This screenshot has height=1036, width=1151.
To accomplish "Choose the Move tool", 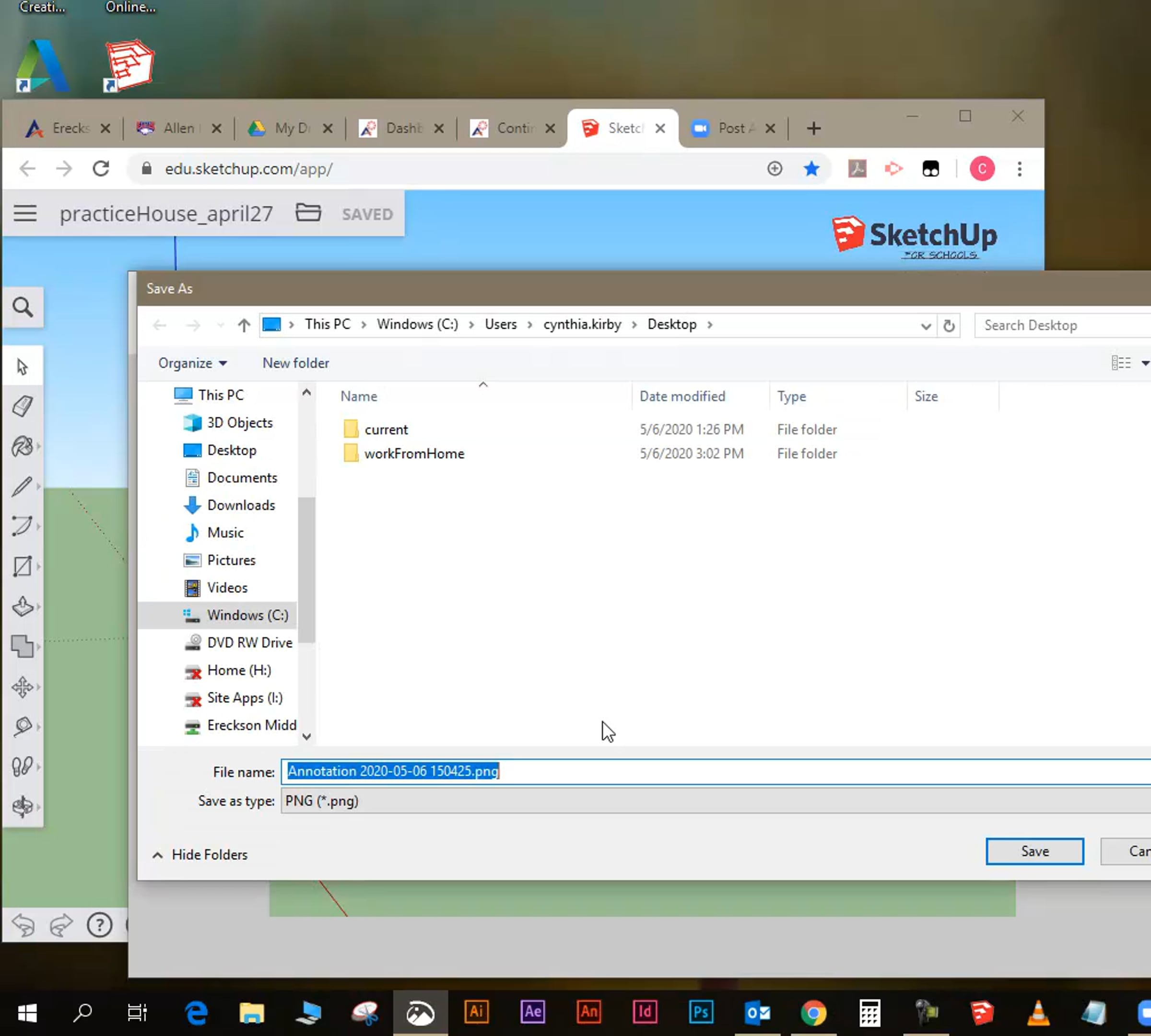I will [22, 687].
